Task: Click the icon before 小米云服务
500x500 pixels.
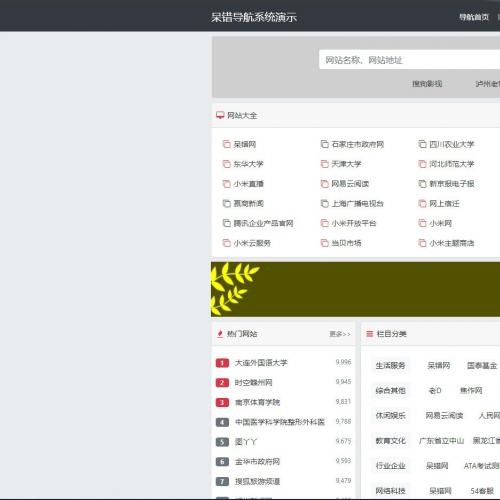Action: coord(226,243)
